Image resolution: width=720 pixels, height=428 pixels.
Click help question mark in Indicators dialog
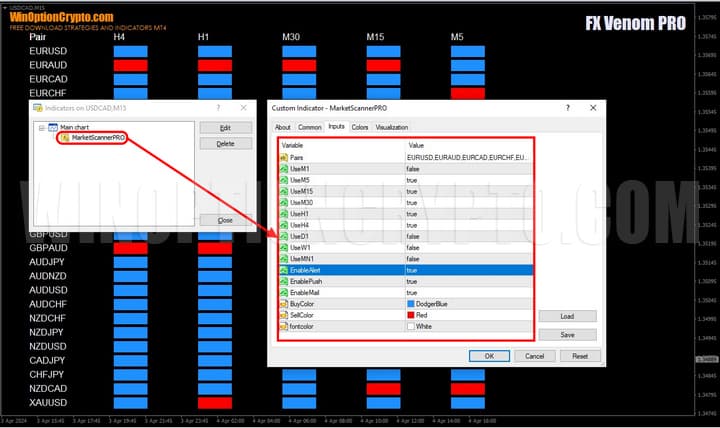click(x=218, y=108)
